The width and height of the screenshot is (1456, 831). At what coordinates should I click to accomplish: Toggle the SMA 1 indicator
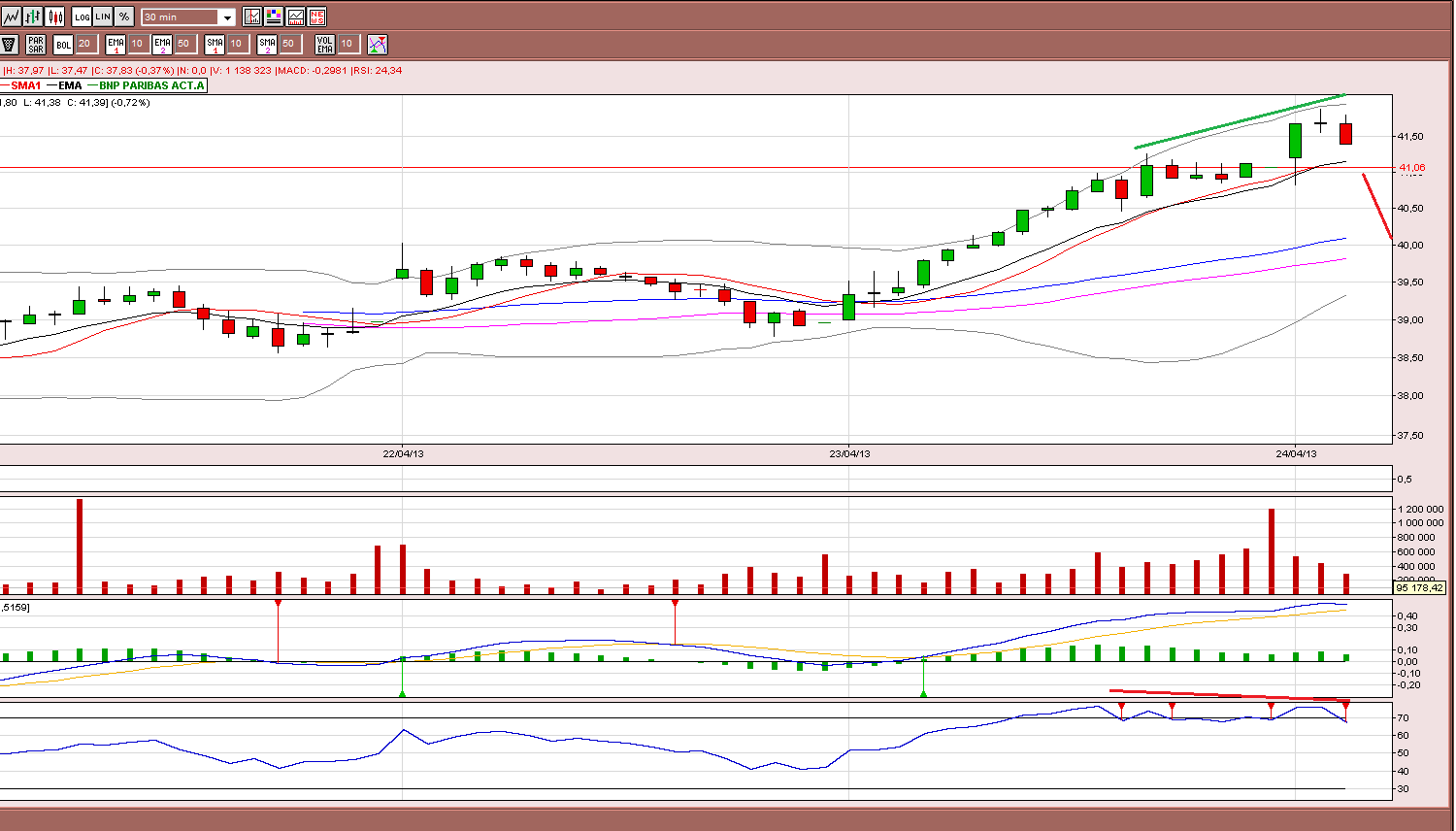coord(215,45)
